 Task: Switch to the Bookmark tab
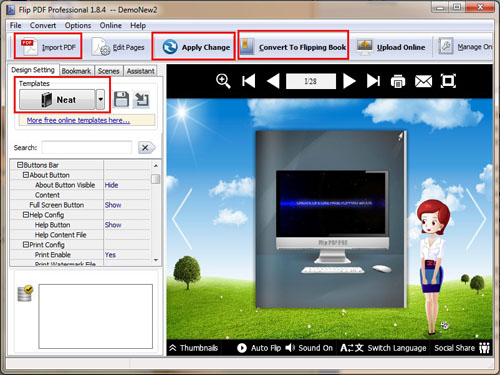coord(76,71)
